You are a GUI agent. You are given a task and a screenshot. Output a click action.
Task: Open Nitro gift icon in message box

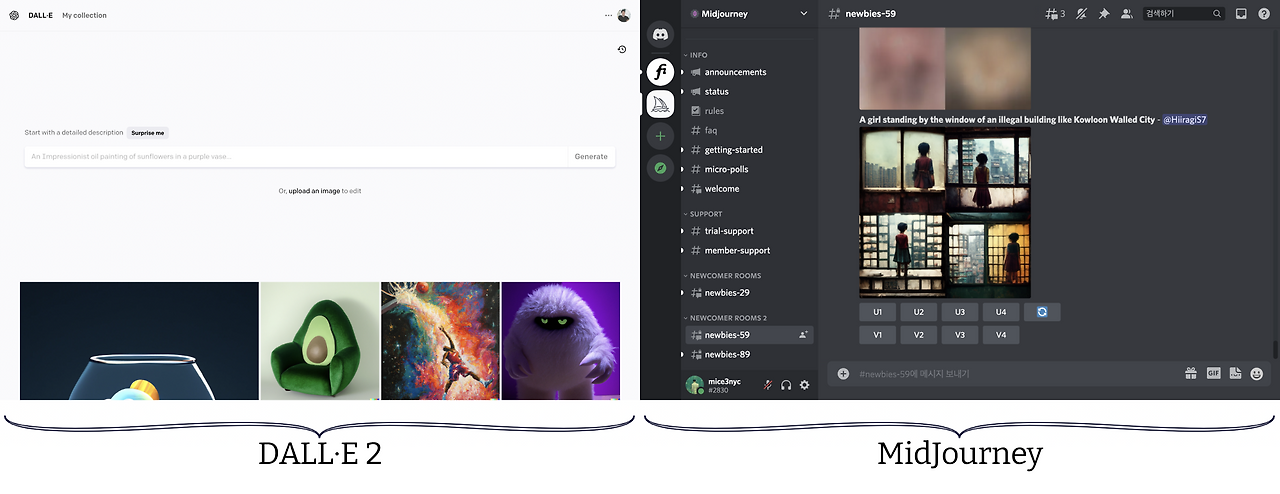click(1191, 374)
